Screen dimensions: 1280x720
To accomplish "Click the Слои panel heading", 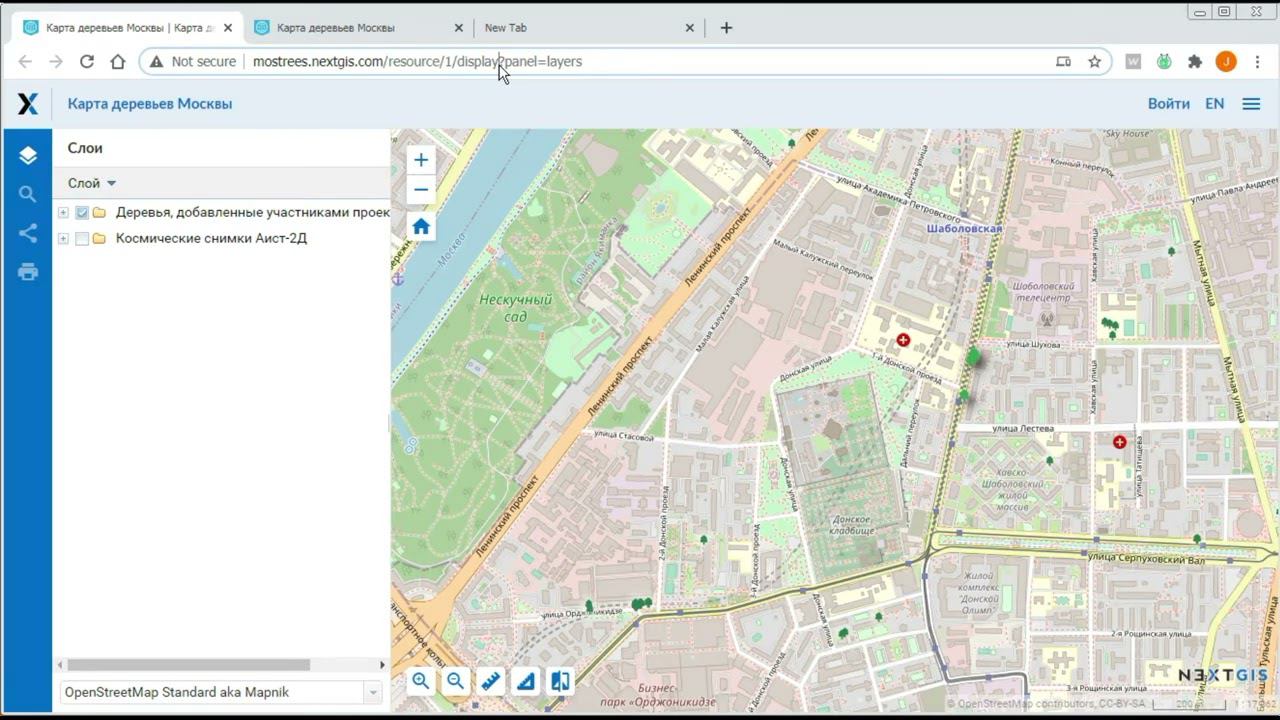I will pyautogui.click(x=85, y=148).
